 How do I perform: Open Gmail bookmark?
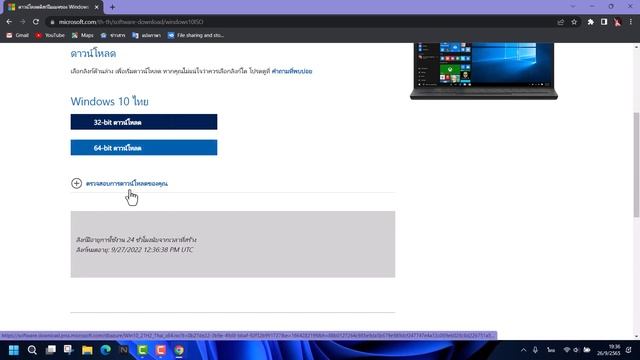pos(17,36)
